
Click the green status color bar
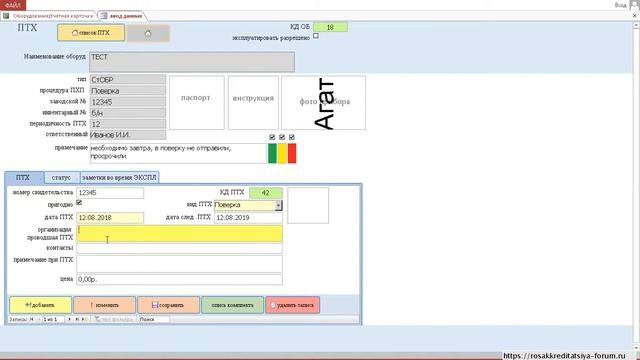[272, 153]
